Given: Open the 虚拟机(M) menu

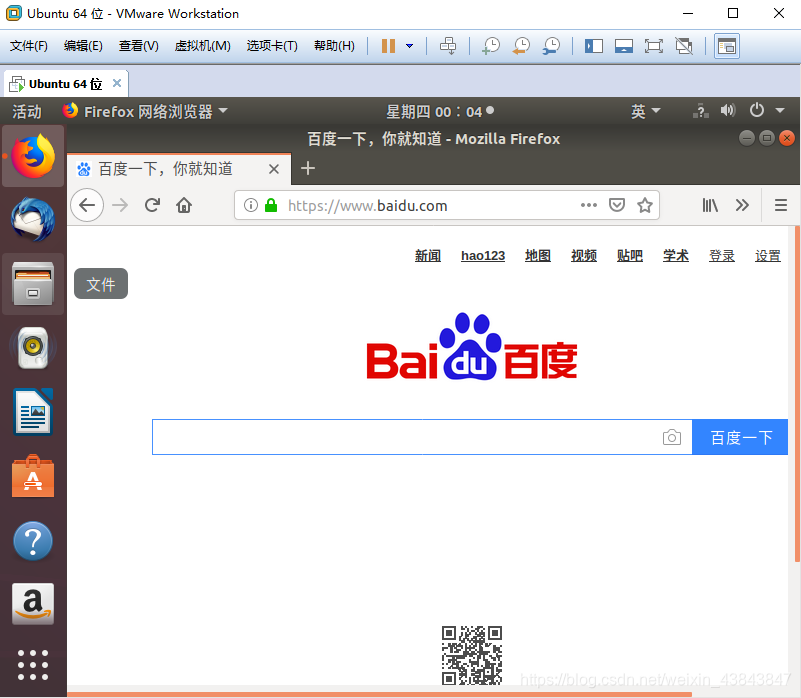Looking at the screenshot, I should point(202,46).
